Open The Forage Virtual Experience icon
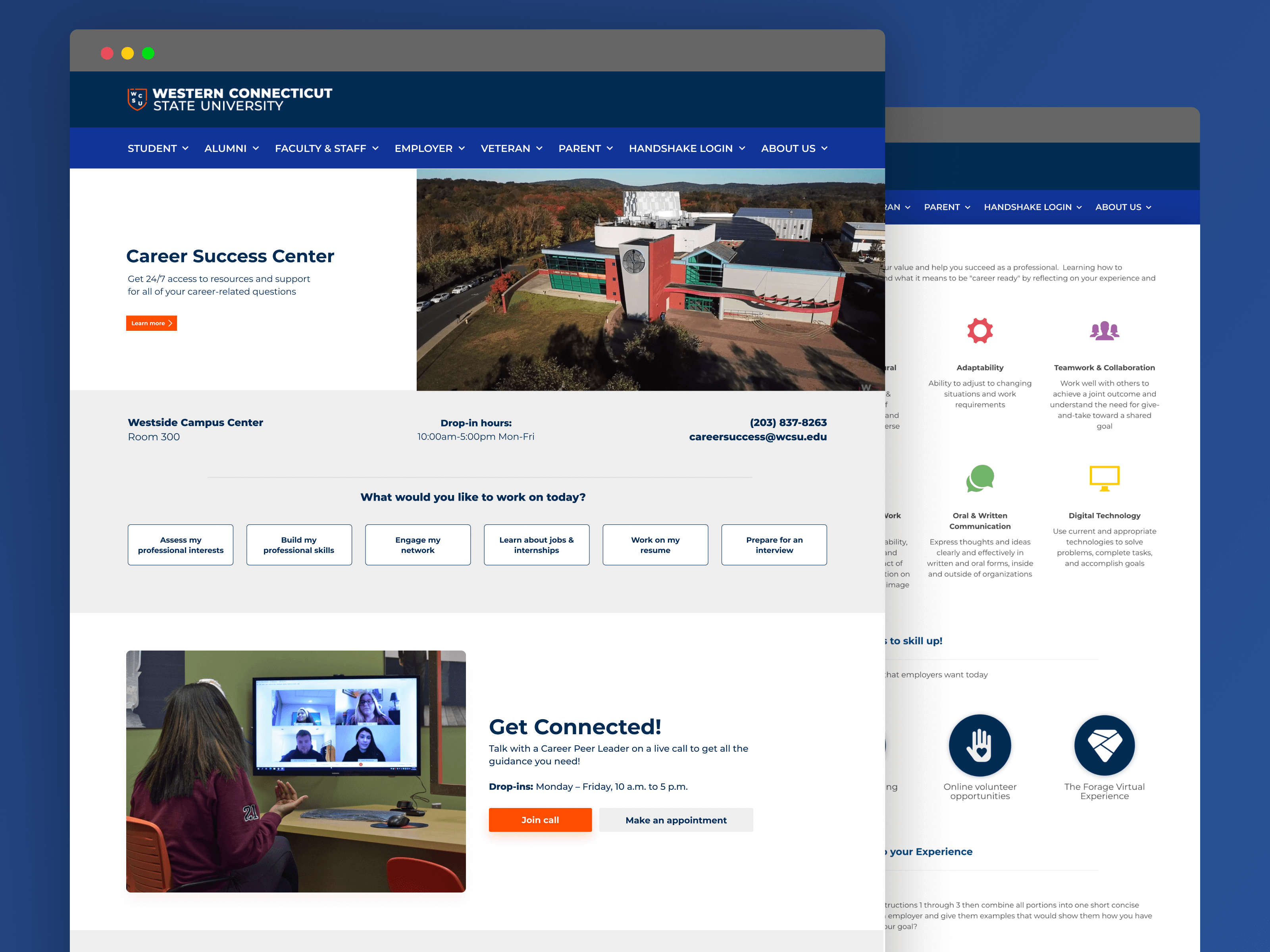1270x952 pixels. pyautogui.click(x=1104, y=745)
